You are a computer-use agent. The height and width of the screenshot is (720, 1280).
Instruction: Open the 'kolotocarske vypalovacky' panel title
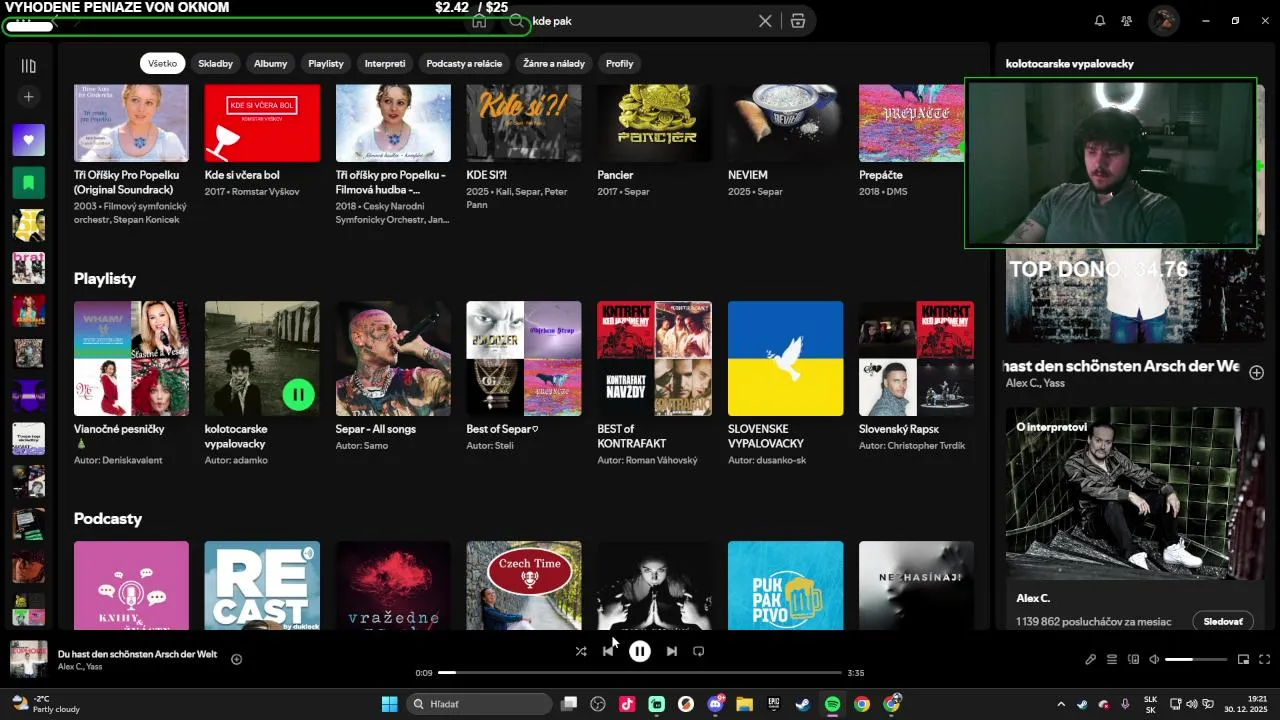pos(1070,64)
